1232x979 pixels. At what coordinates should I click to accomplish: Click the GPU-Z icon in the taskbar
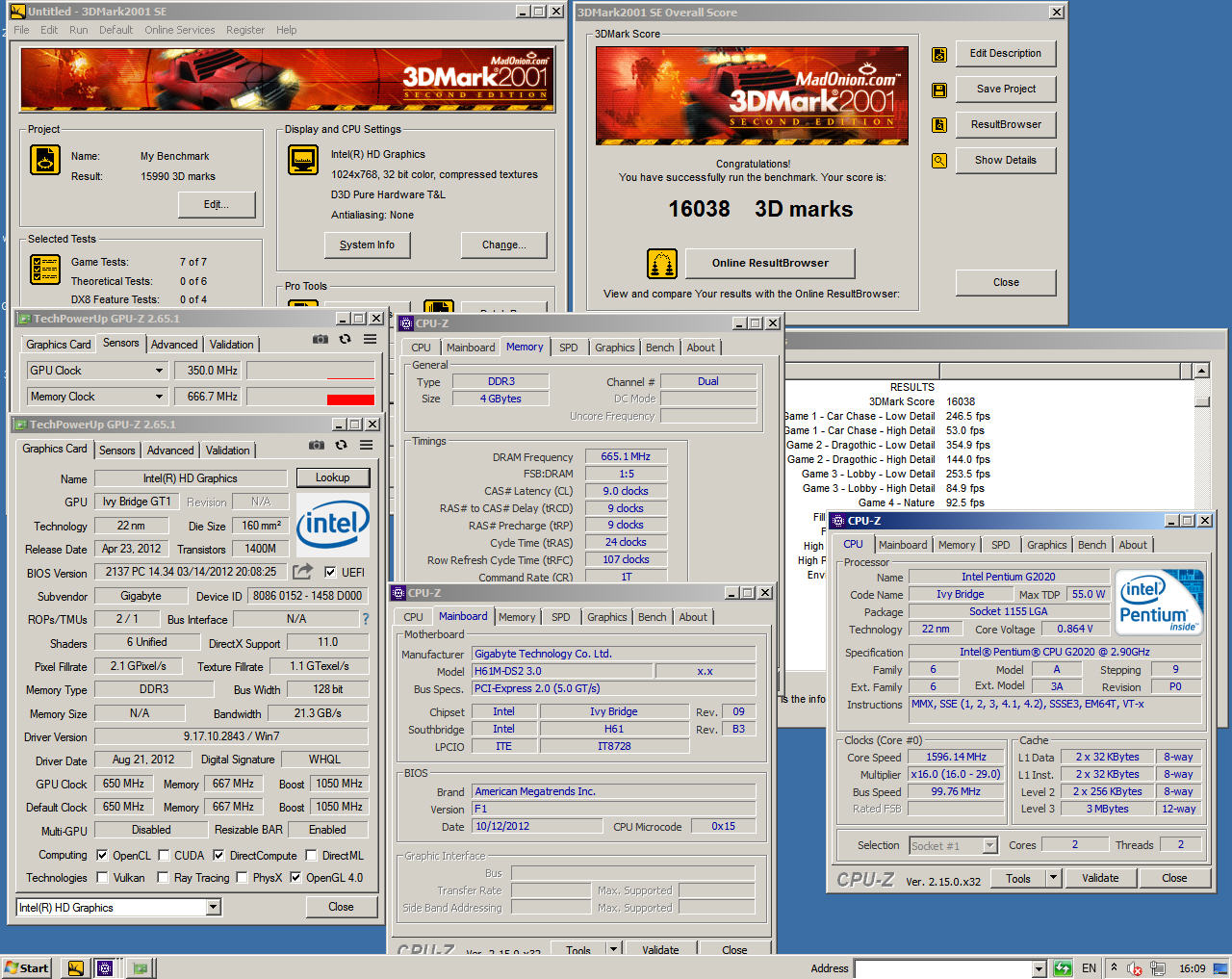141,967
